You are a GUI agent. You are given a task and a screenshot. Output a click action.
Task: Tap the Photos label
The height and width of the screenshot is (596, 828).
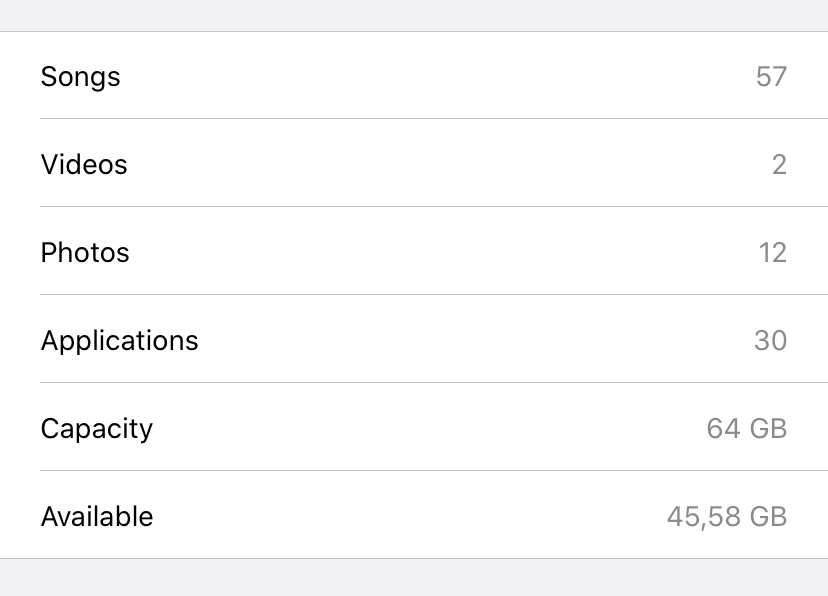point(85,253)
